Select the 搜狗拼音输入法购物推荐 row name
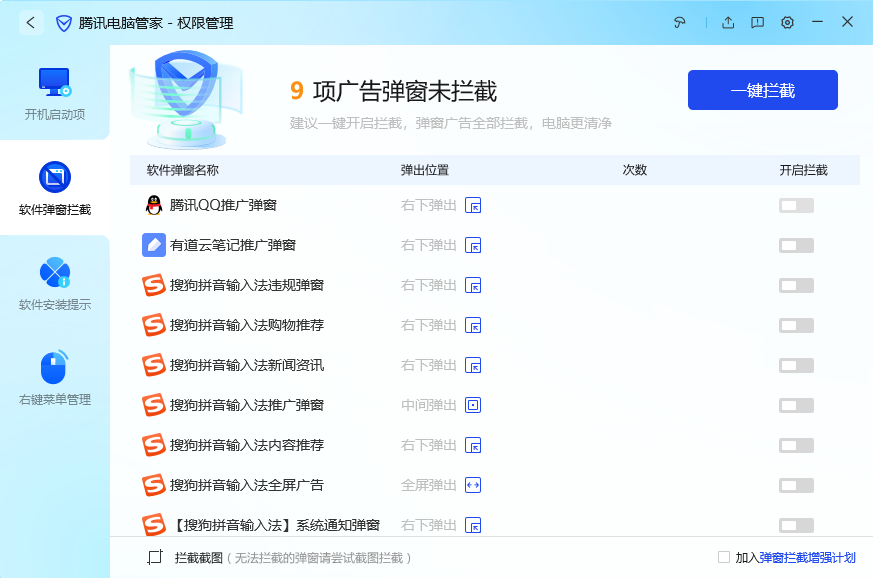The width and height of the screenshot is (873, 578). (x=247, y=325)
